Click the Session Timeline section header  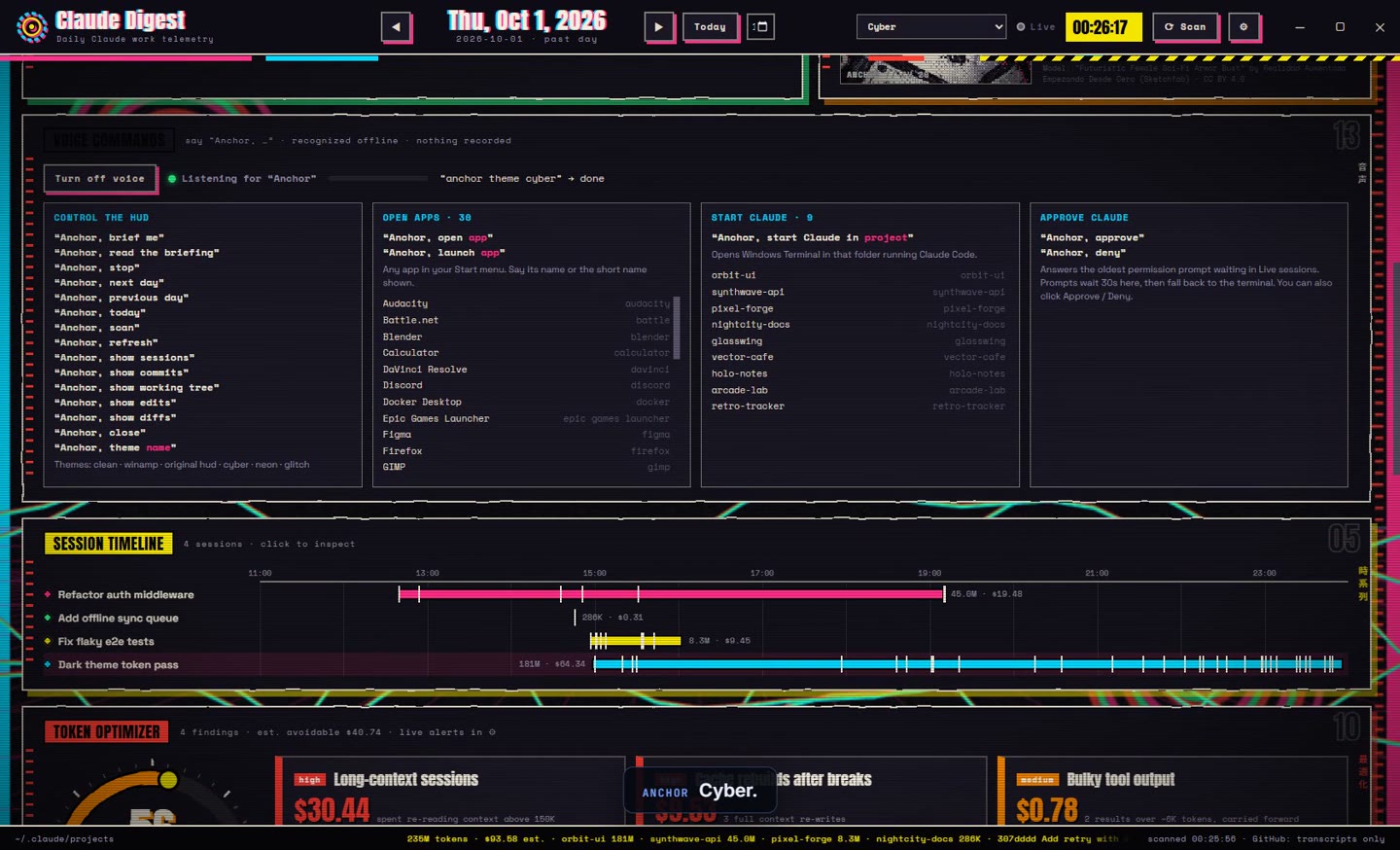click(109, 544)
